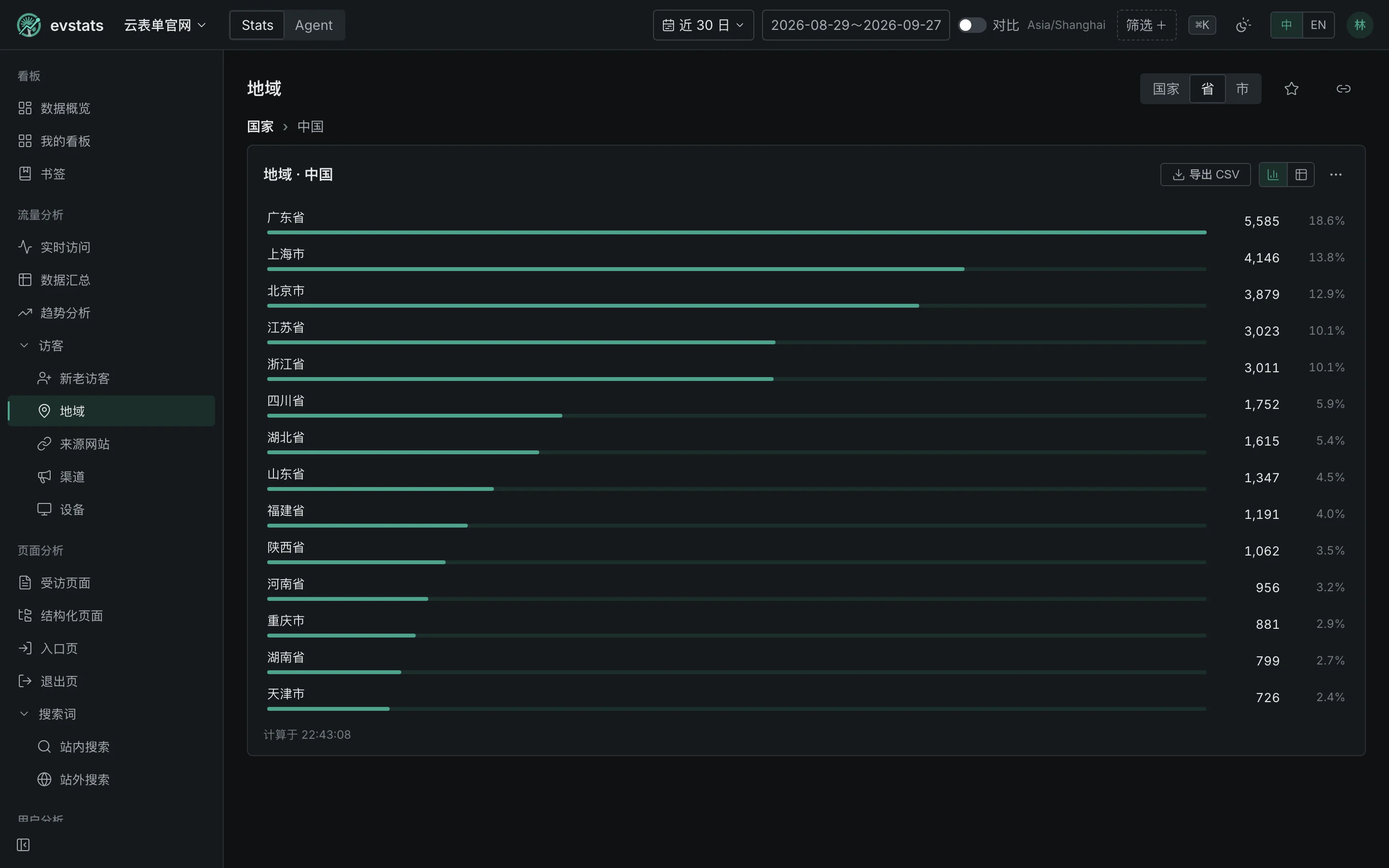Switch to bar chart view icon
1389x868 pixels.
pos(1273,175)
